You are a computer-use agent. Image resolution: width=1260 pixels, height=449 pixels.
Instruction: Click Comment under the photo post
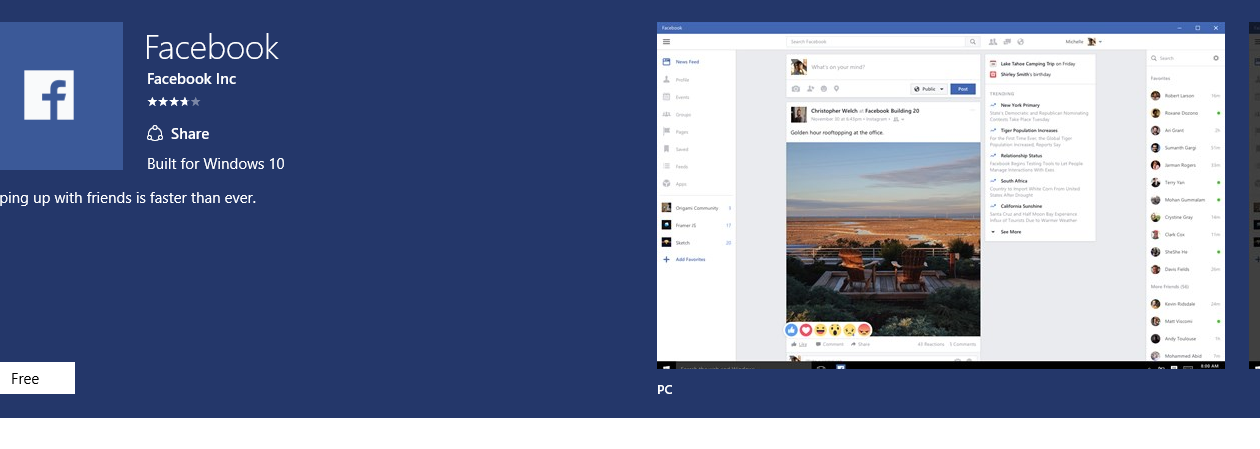(830, 344)
